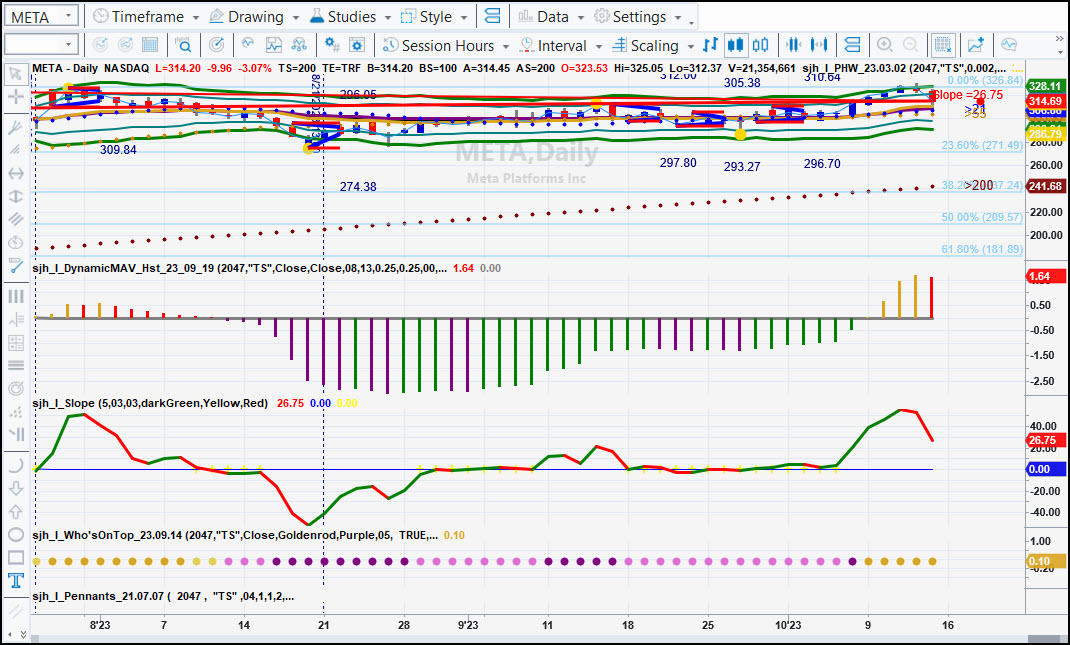Open the META symbol combo box
This screenshot has height=645, width=1070.
(x=41, y=16)
